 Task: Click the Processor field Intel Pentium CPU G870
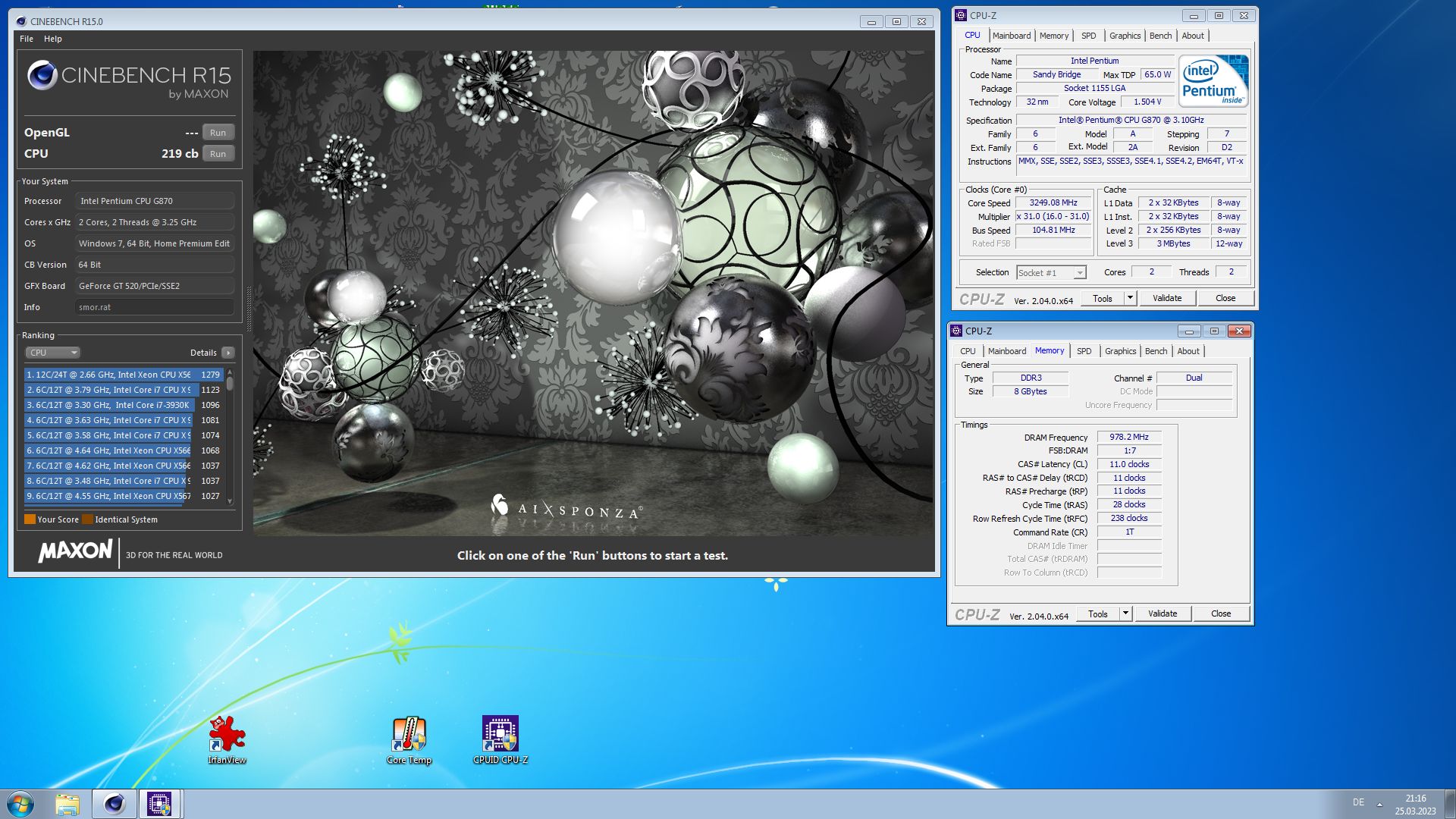(155, 201)
